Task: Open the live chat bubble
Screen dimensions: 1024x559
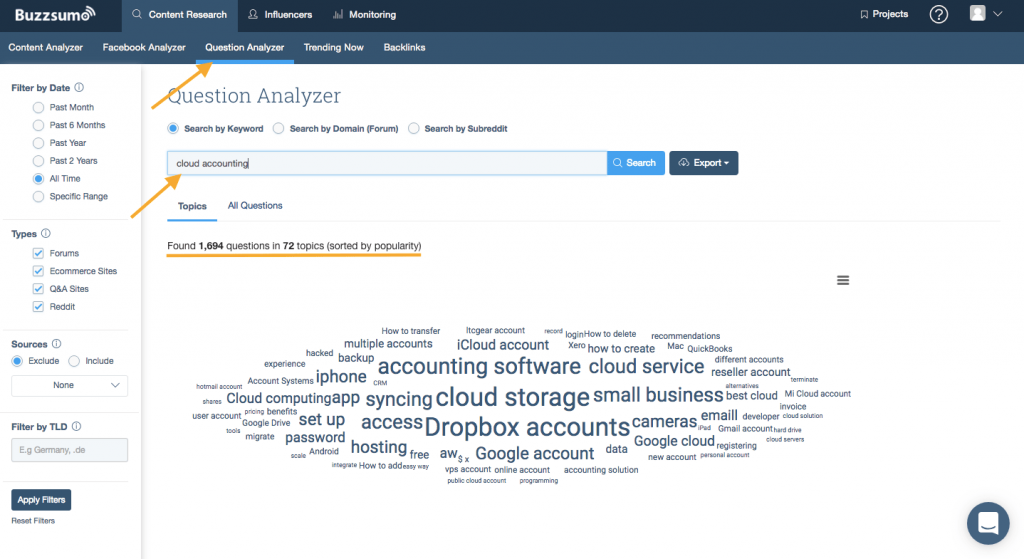Action: coord(988,523)
